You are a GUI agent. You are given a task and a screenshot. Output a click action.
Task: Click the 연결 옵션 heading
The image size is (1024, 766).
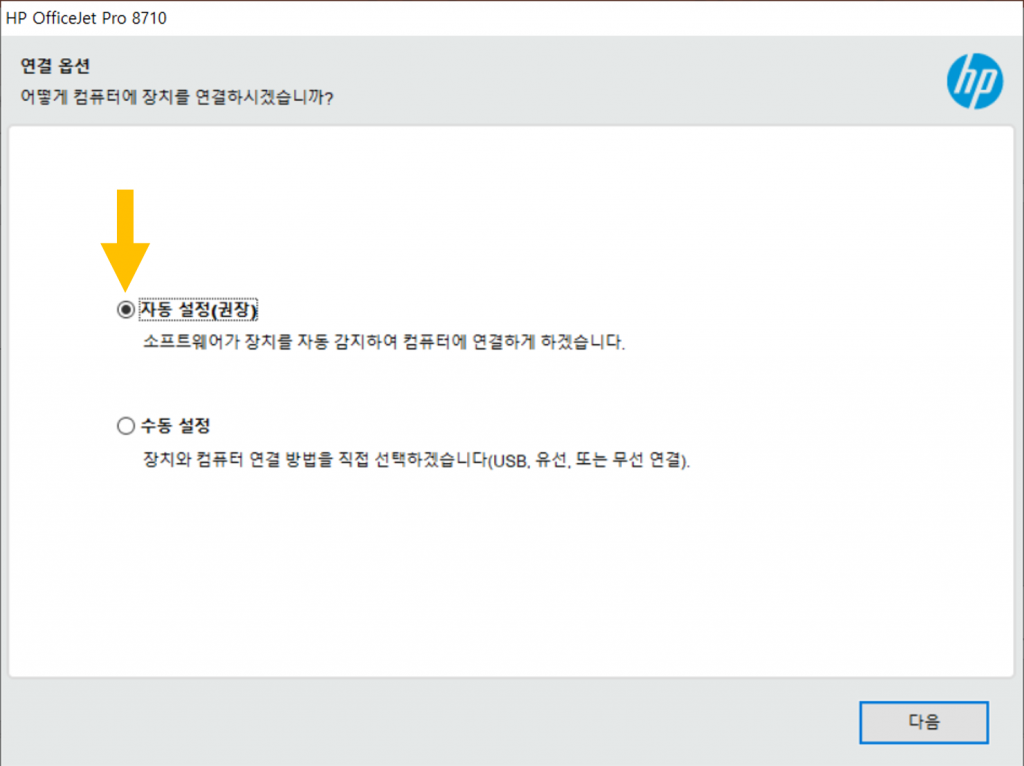(x=55, y=67)
